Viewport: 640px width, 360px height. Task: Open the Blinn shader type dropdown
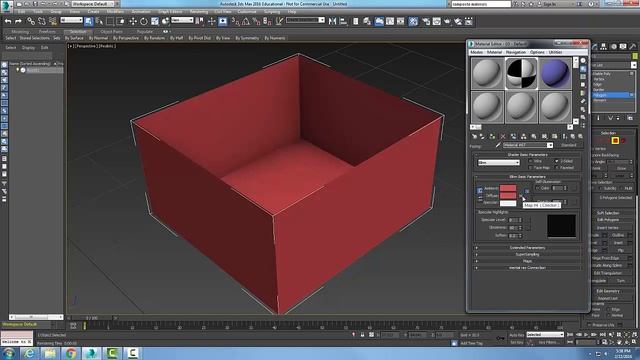coord(498,162)
